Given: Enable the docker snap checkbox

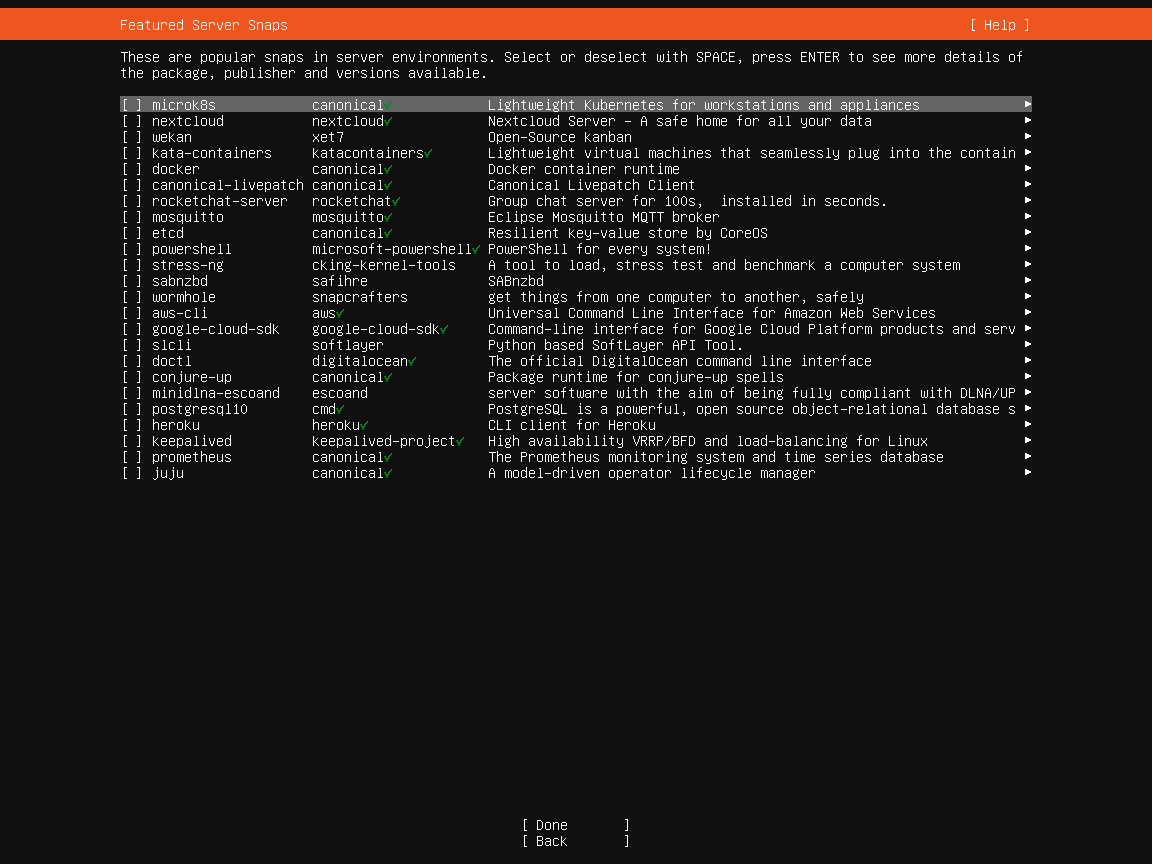Looking at the screenshot, I should coord(132,169).
